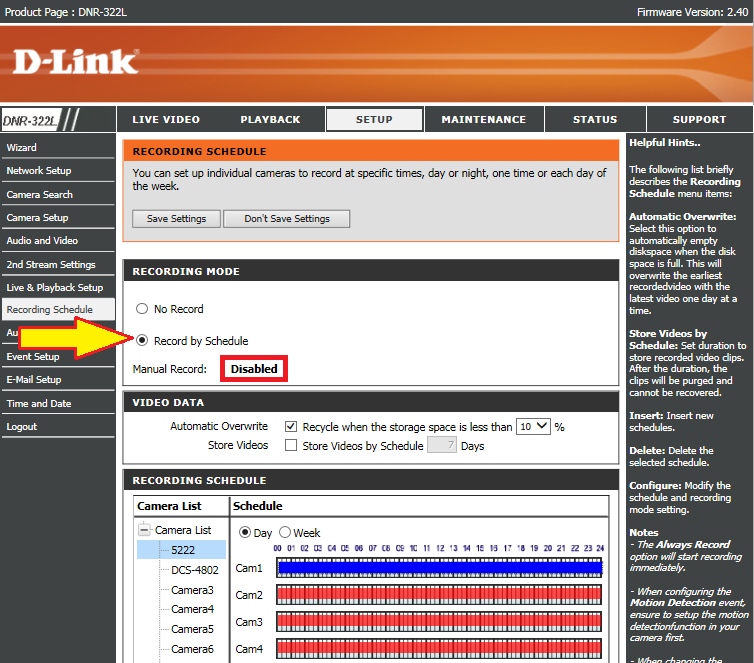Click the Store Videos days field

(x=442, y=445)
